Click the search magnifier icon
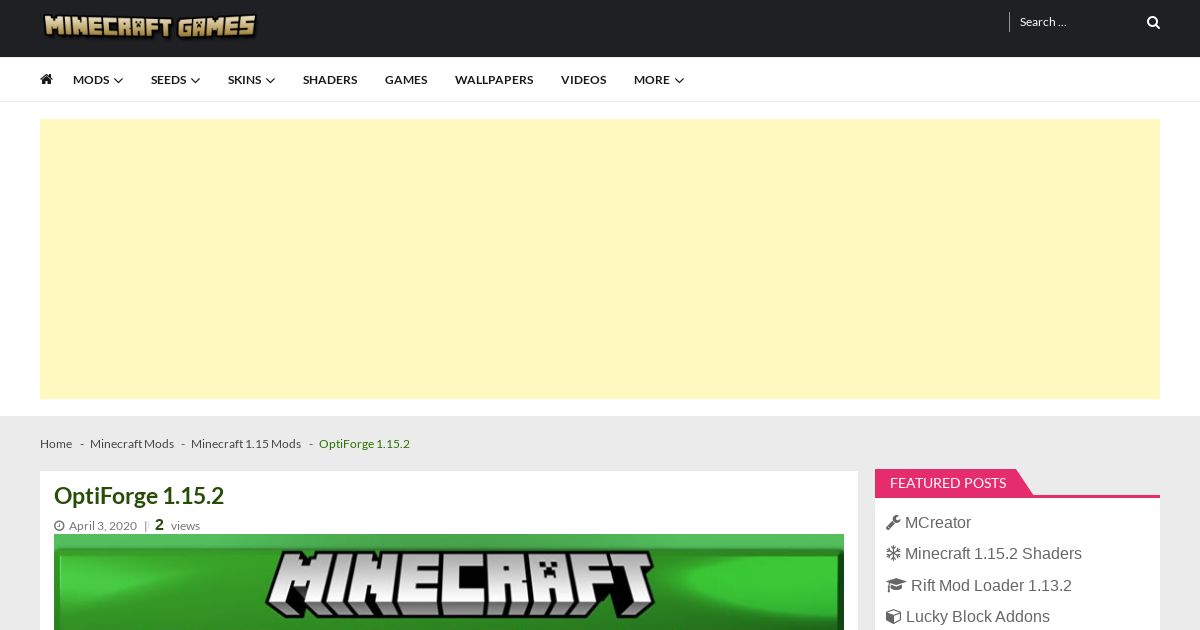Viewport: 1200px width, 630px height. [1153, 22]
